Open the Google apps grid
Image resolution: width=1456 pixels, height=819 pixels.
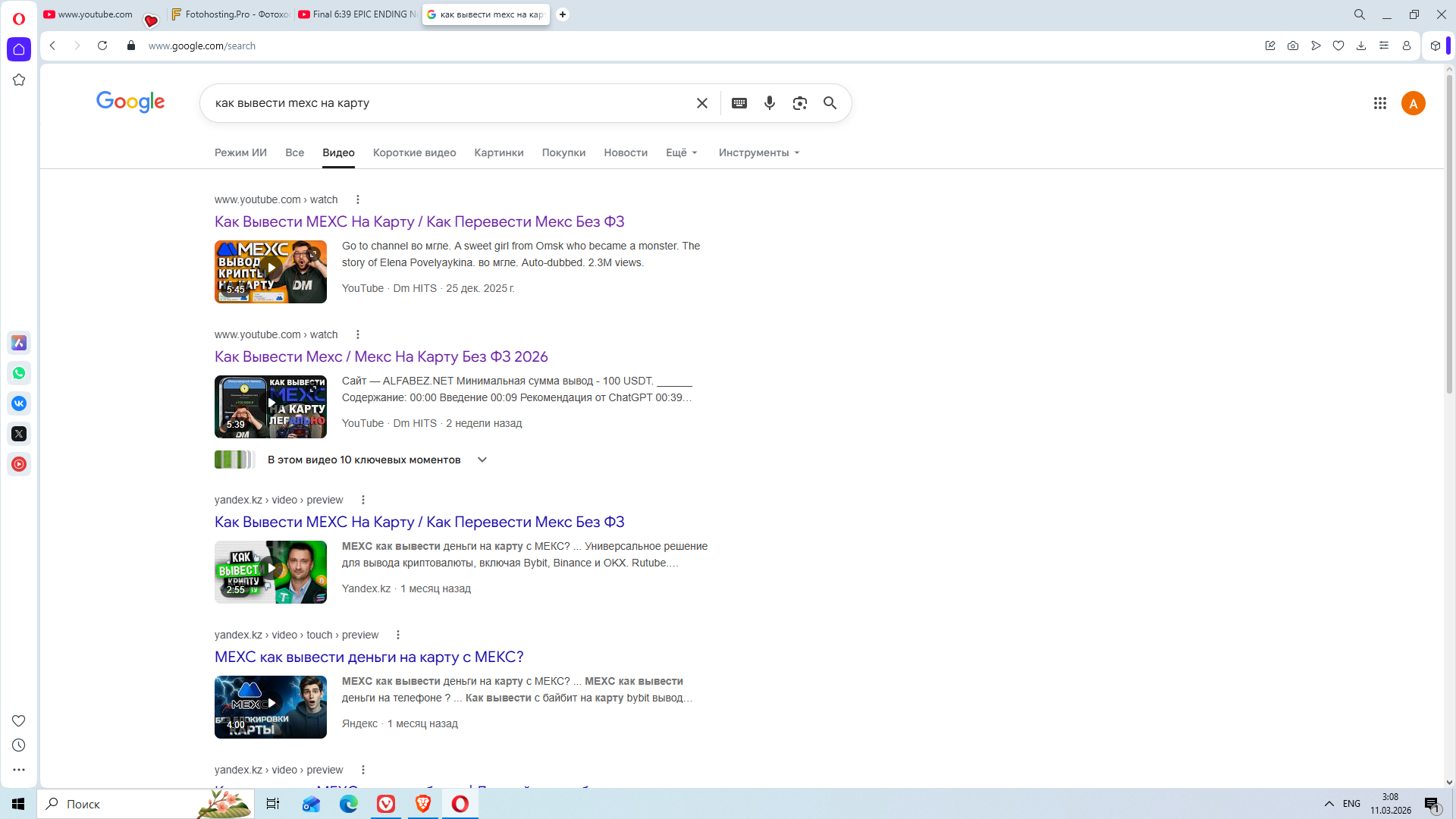click(1379, 103)
